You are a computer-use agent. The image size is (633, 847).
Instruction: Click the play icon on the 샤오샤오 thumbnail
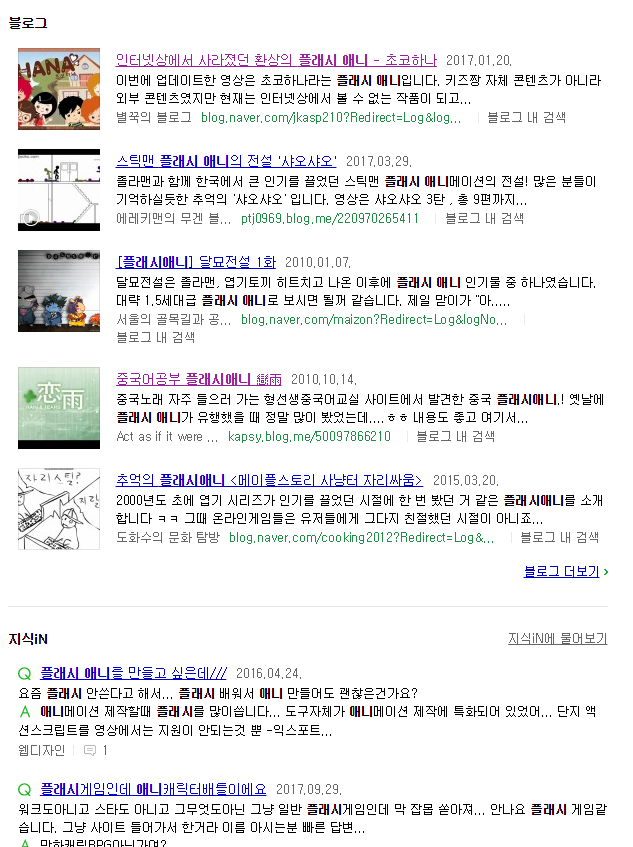tap(30, 218)
